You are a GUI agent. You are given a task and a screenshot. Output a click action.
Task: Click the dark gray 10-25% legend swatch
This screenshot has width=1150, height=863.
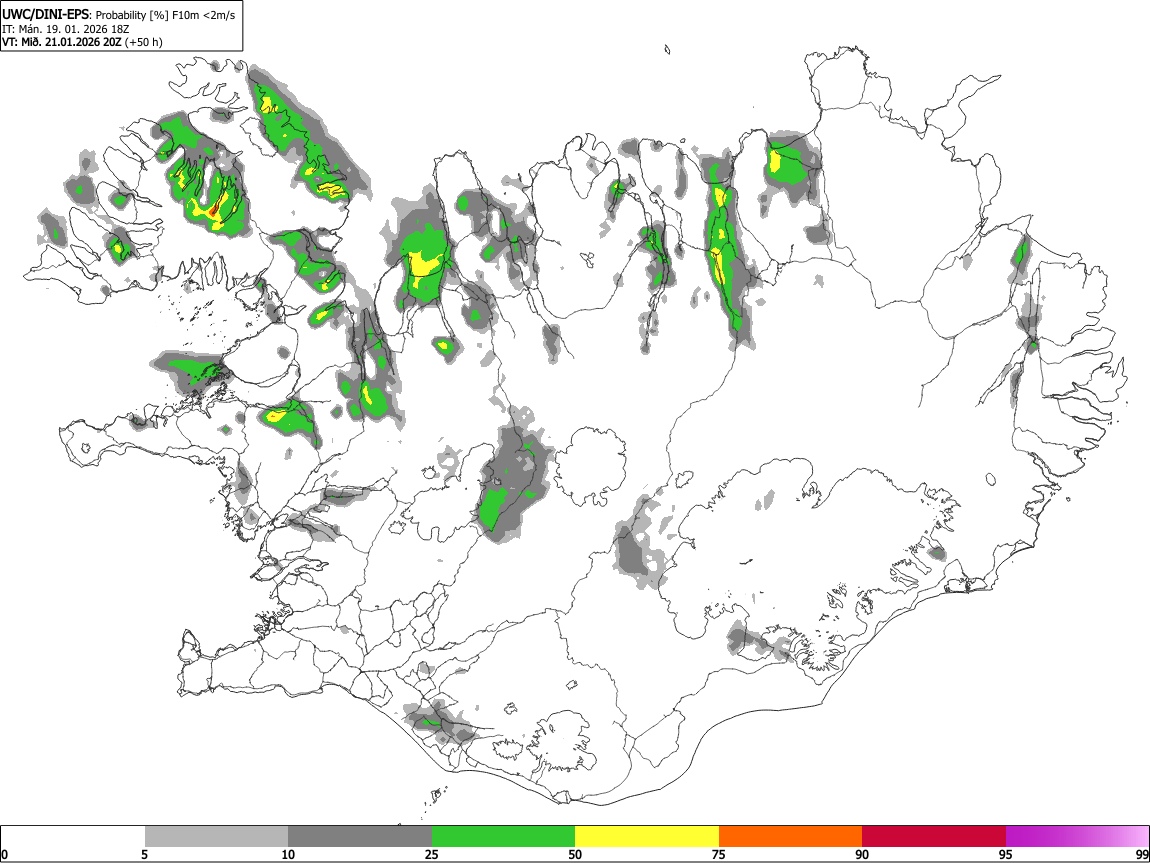pyautogui.click(x=360, y=837)
